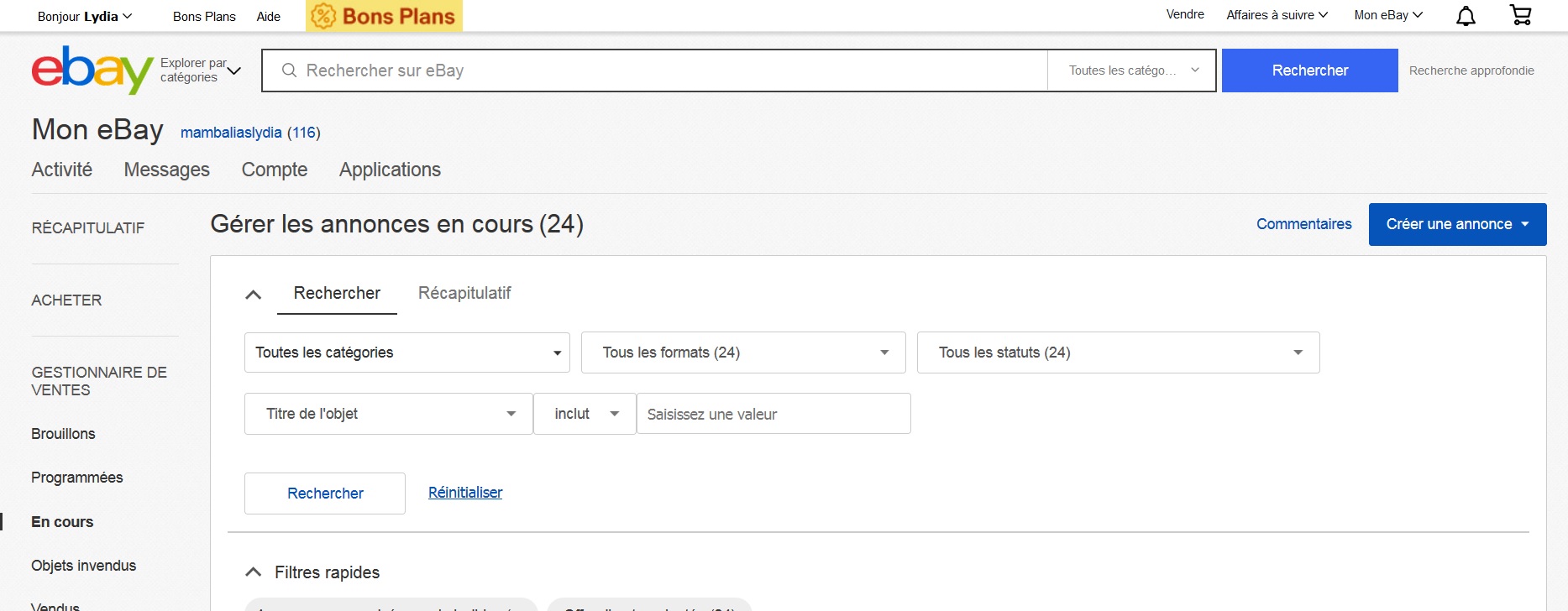Select the Récapitulatif tab in panel

464,293
